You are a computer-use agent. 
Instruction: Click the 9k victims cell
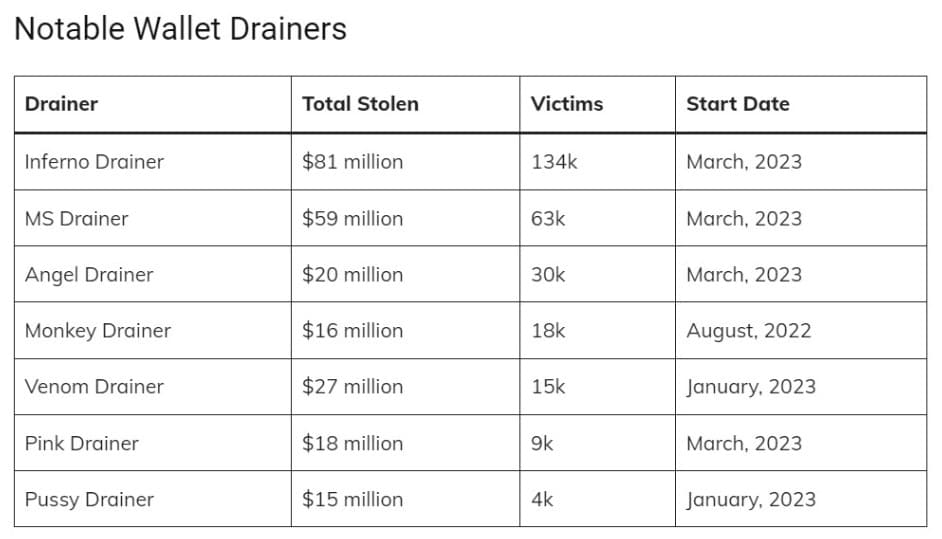pyautogui.click(x=542, y=443)
